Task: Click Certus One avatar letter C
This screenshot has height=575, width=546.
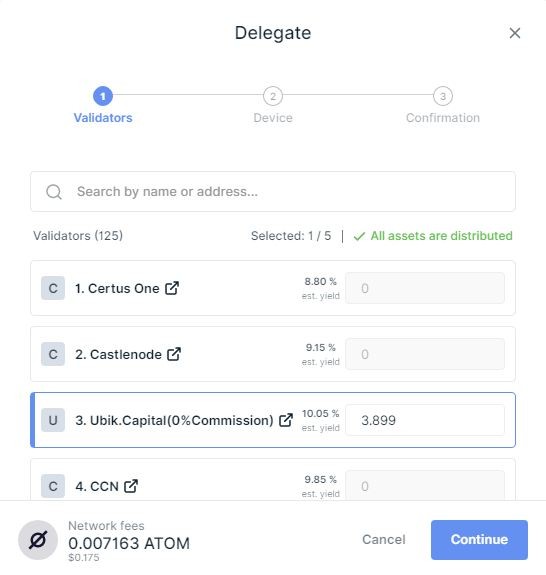Action: 53,288
